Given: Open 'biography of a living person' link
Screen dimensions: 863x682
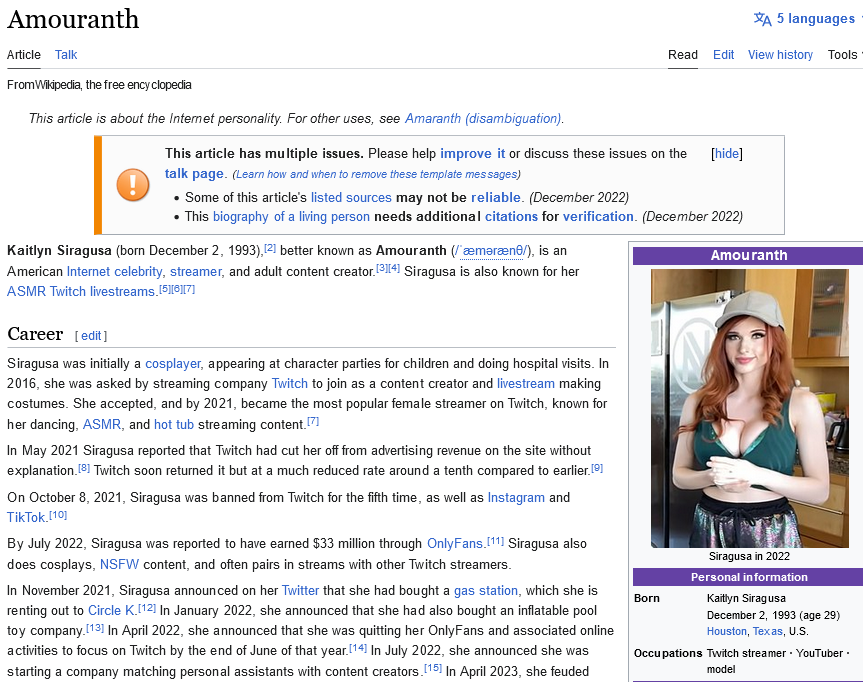Looking at the screenshot, I should [291, 217].
